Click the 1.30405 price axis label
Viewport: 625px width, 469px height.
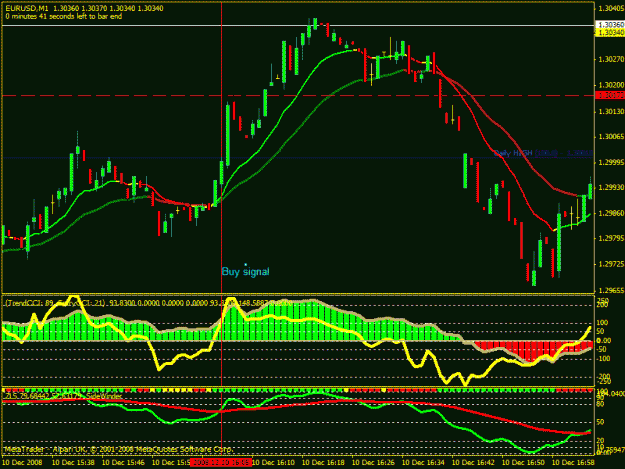pos(611,8)
